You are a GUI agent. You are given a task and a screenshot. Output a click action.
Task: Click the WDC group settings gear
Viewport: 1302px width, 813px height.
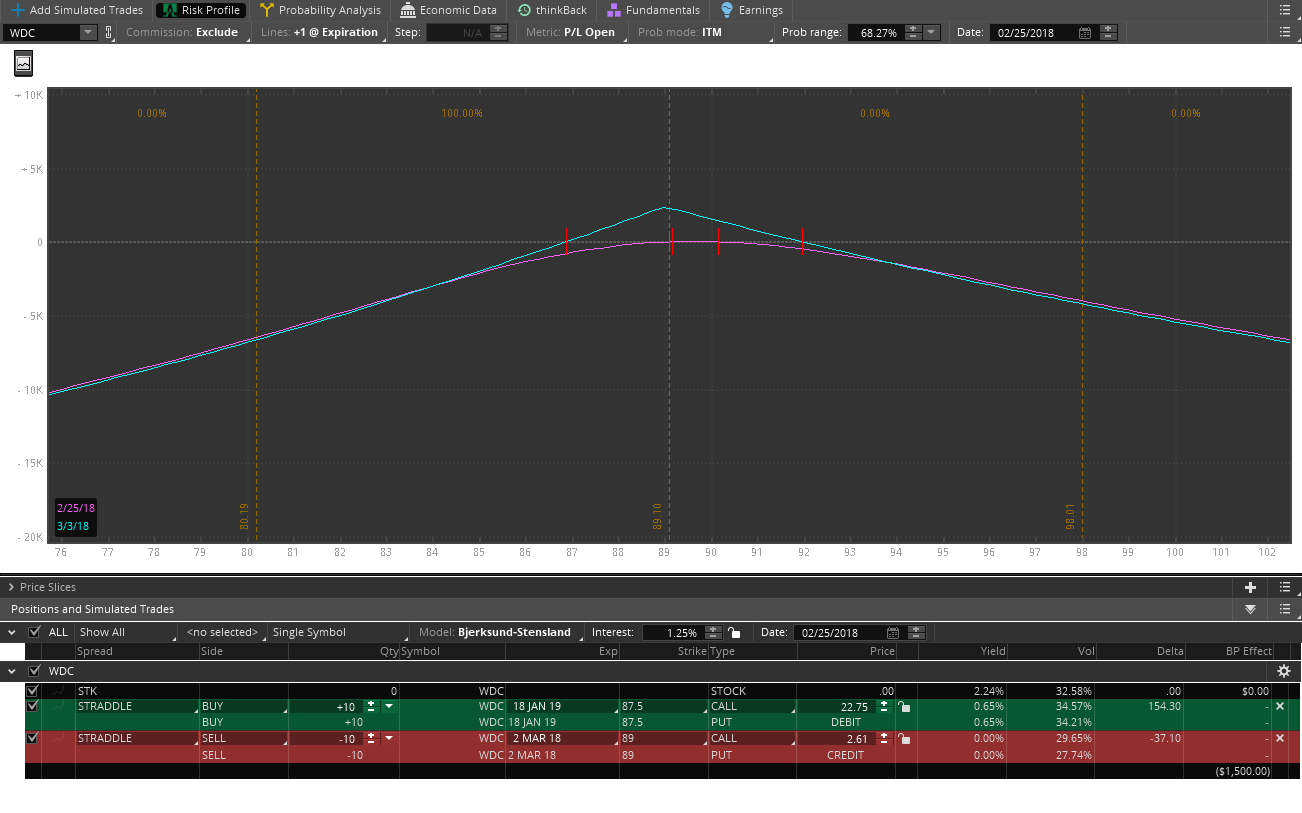pos(1283,671)
